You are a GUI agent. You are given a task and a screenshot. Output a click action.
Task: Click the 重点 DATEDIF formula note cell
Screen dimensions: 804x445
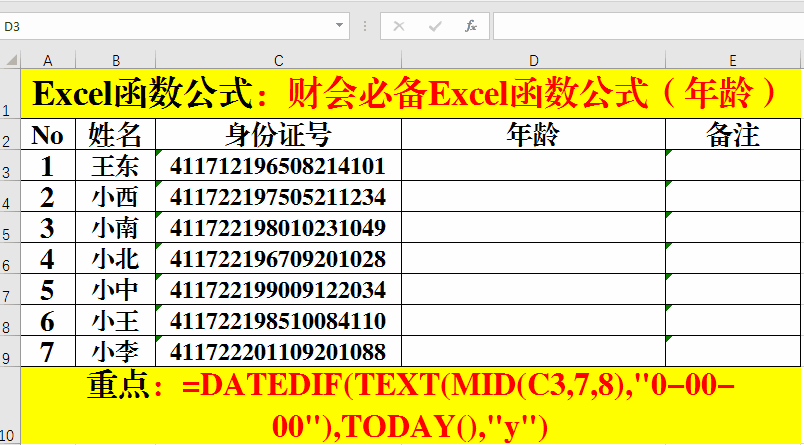410,406
